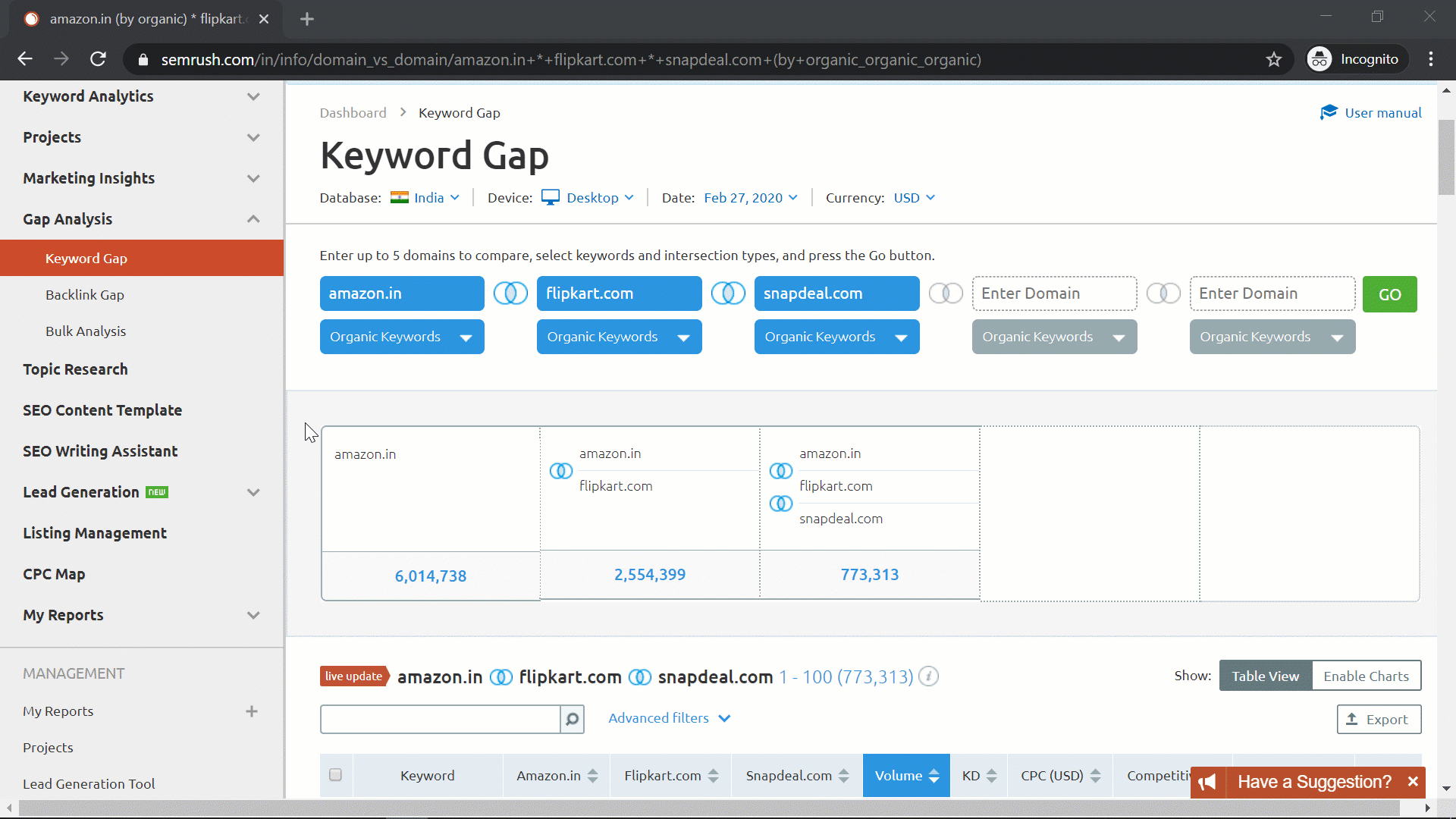
Task: Expand Marketing Insights sidebar section
Action: point(253,178)
